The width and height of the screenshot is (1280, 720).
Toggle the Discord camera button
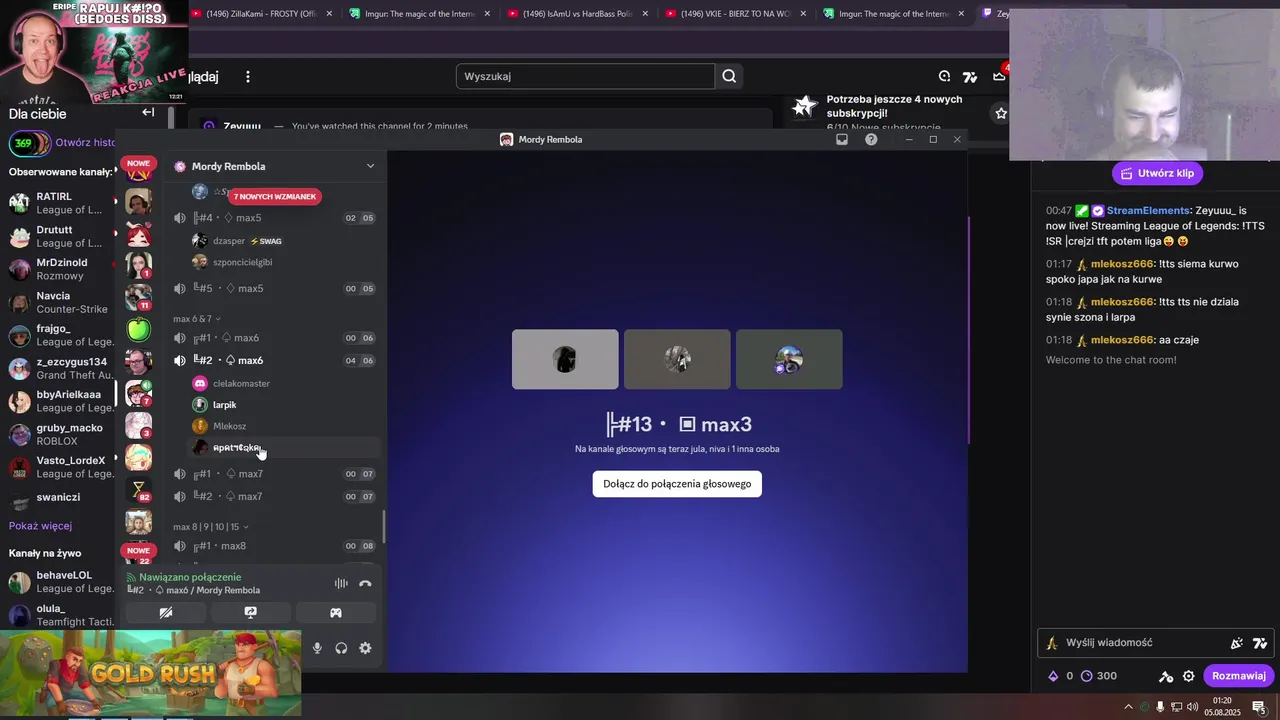click(x=166, y=613)
